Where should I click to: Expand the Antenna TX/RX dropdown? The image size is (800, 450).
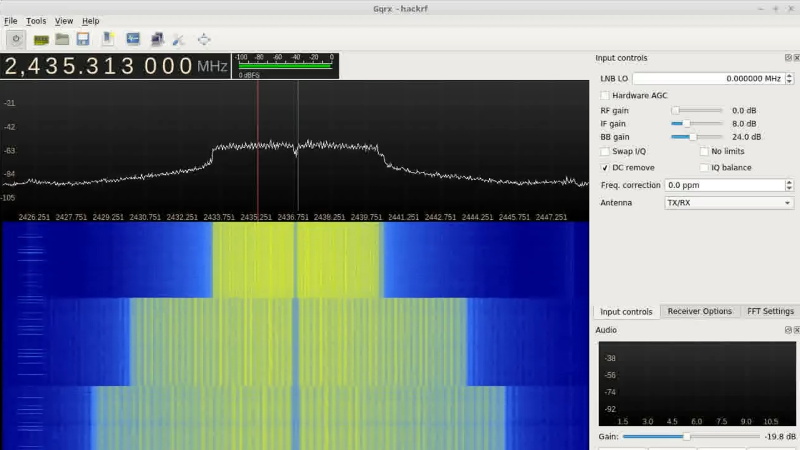728,202
